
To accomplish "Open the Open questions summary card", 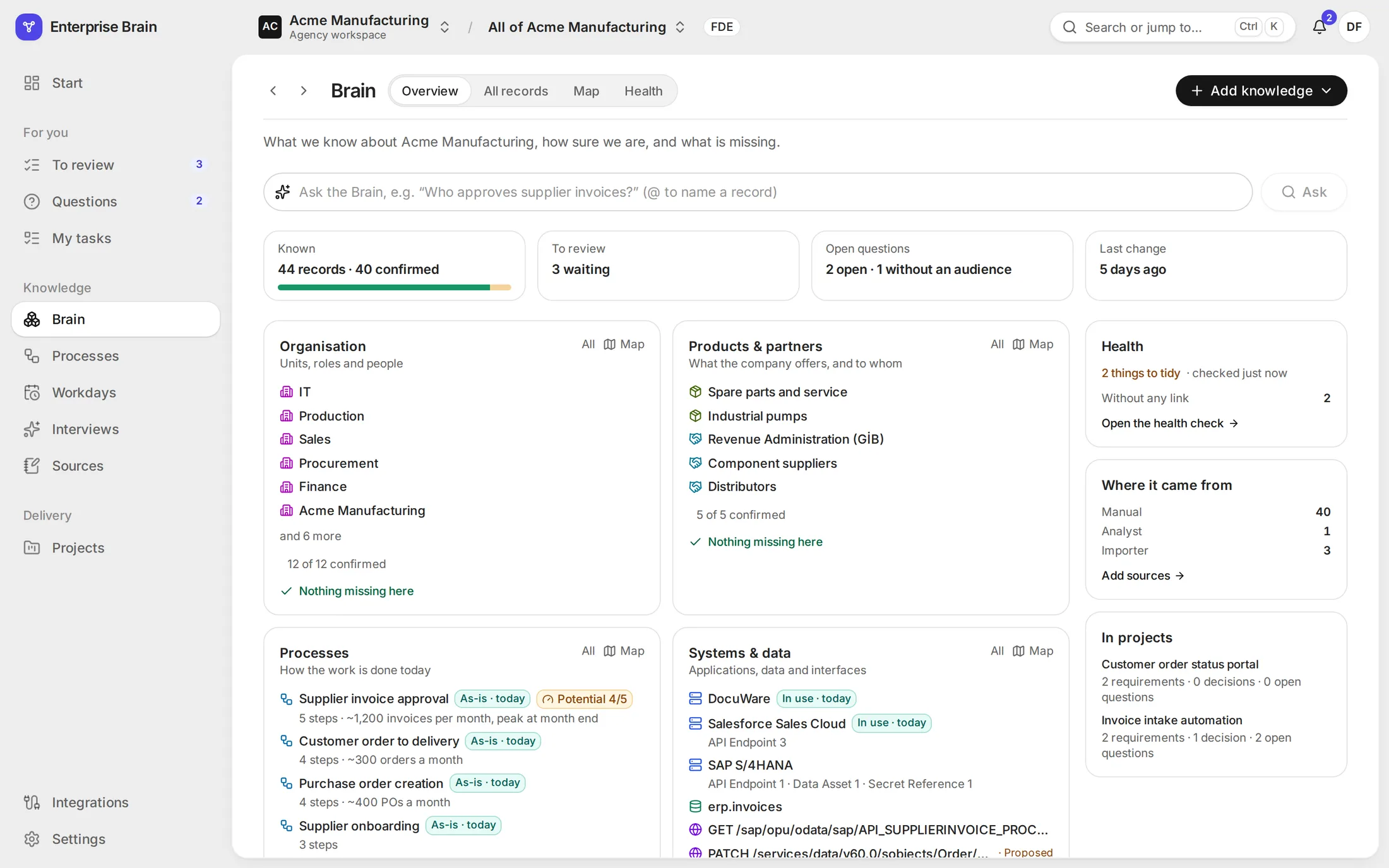I will click(x=942, y=266).
